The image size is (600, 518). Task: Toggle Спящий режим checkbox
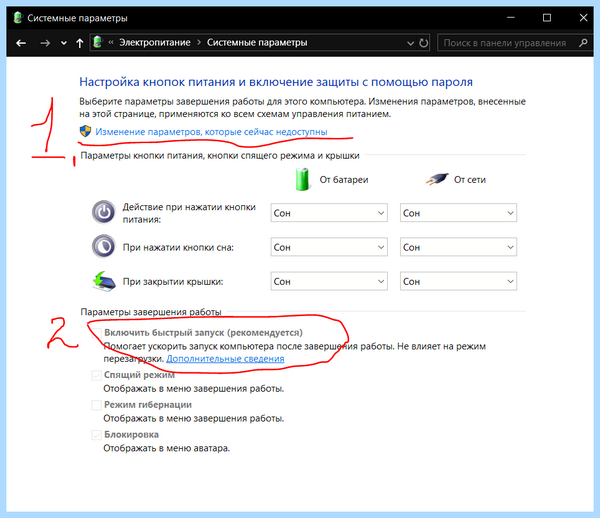click(96, 375)
